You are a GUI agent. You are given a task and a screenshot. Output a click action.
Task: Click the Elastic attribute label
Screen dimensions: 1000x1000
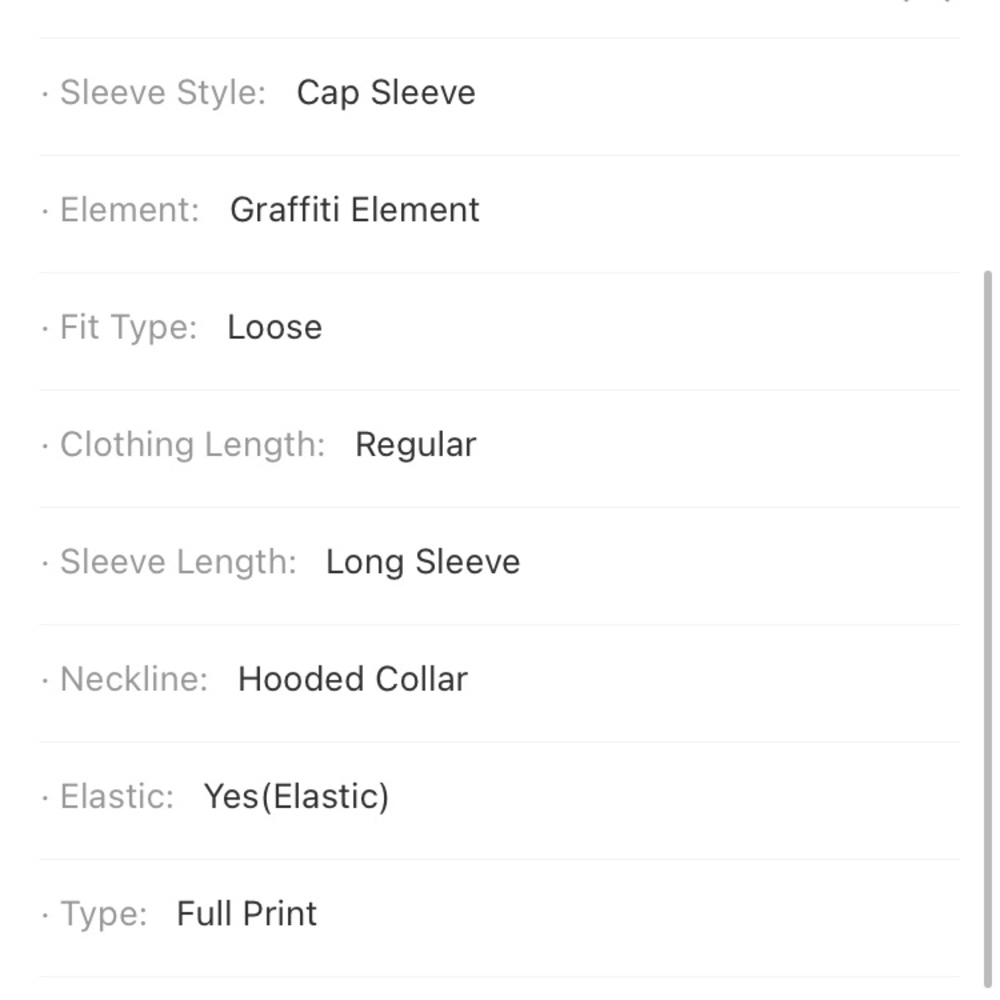[117, 797]
